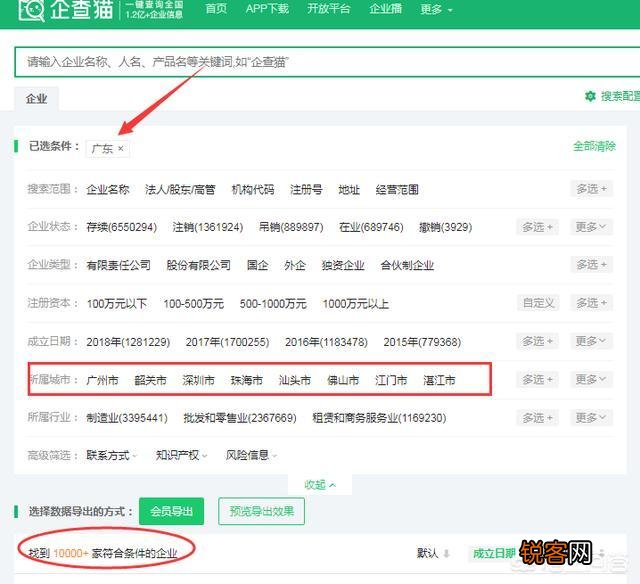Screen dimensions: 640x584
Task: Select 佛山市 city filter
Action: click(343, 380)
